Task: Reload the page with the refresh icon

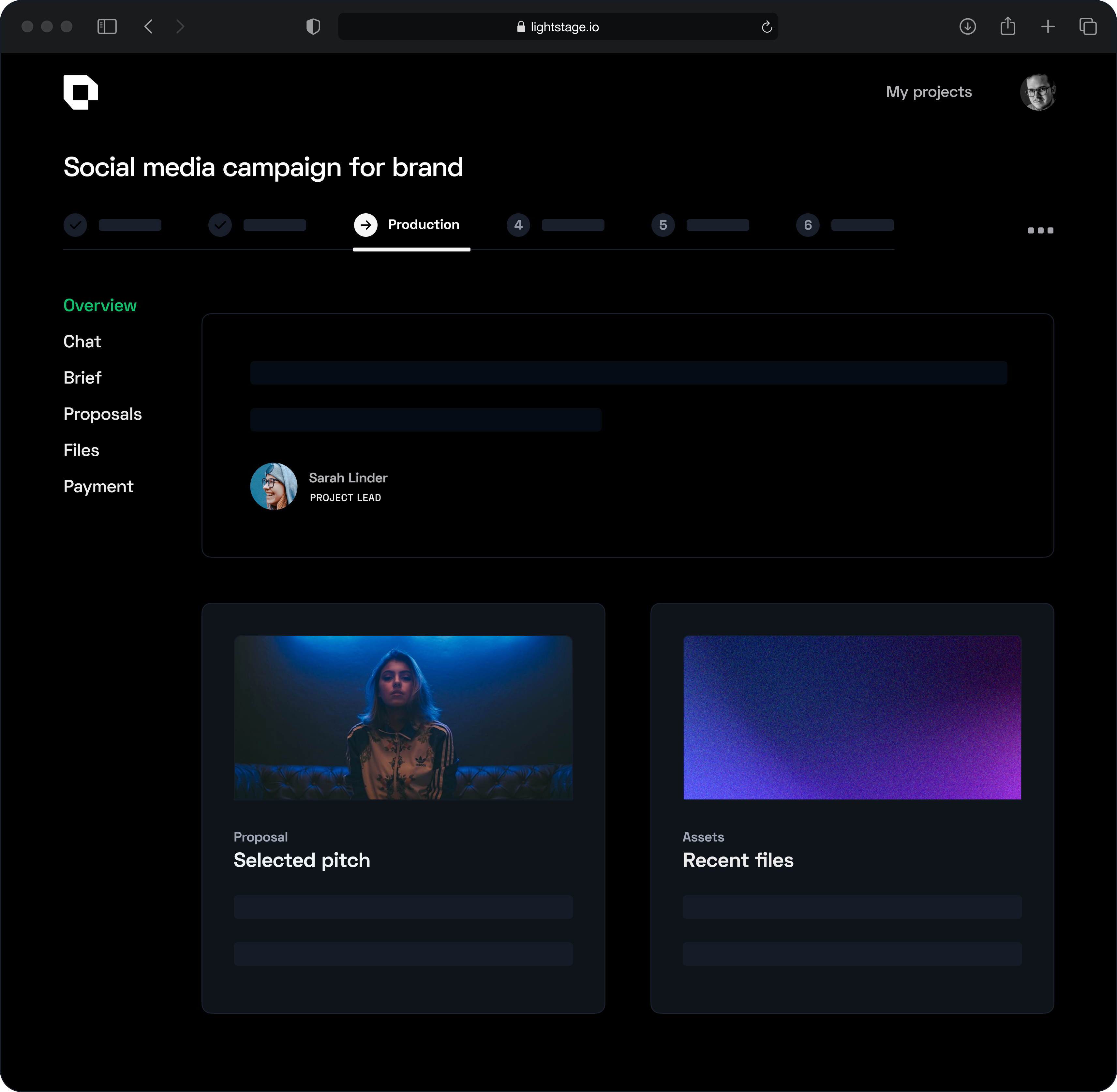Action: coord(767,27)
